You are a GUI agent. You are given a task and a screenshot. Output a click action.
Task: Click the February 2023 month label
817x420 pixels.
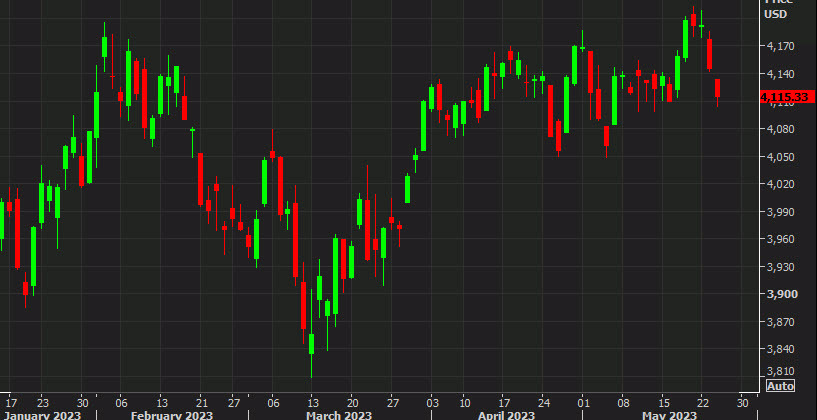[x=172, y=415]
